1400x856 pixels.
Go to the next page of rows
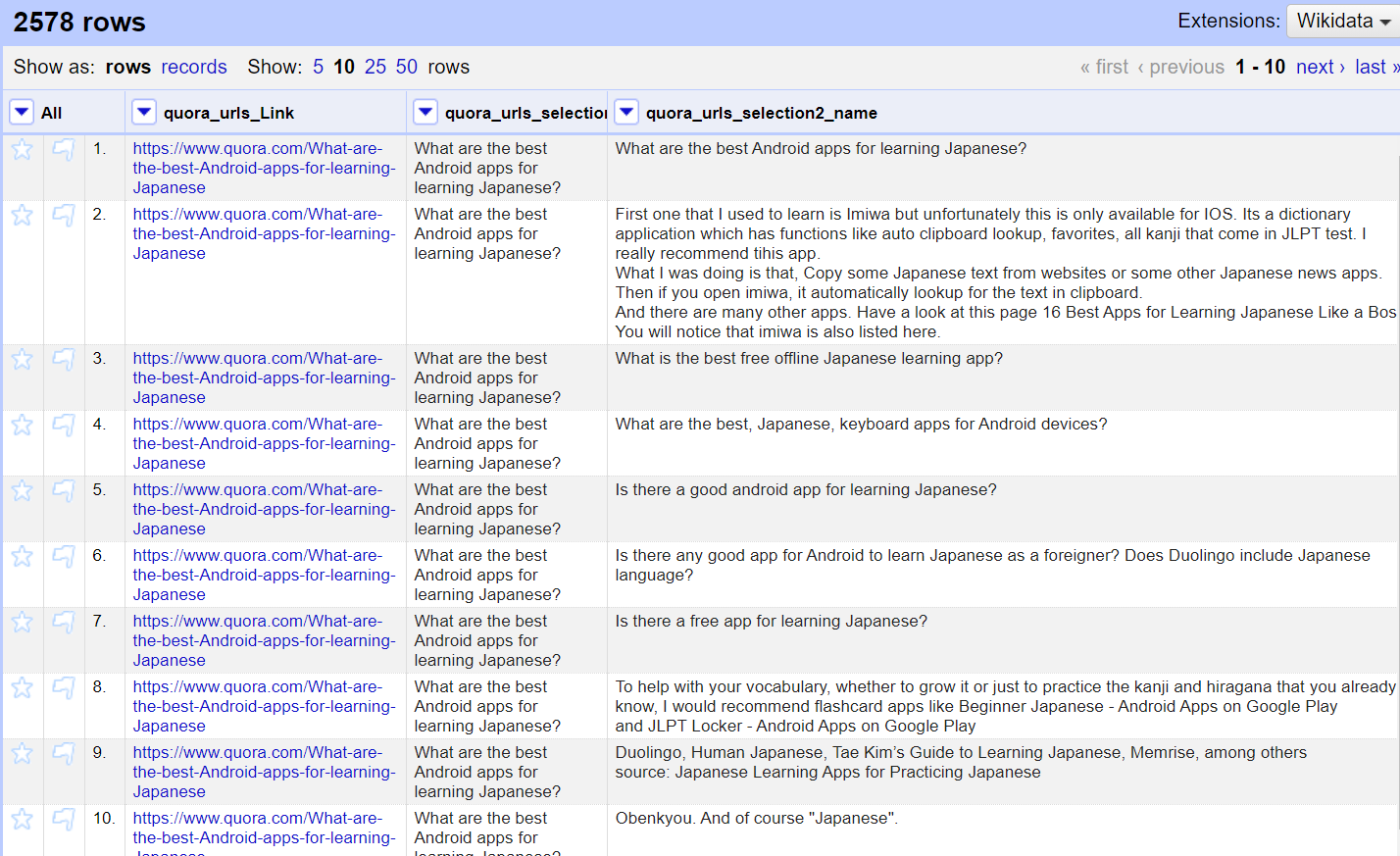1320,67
